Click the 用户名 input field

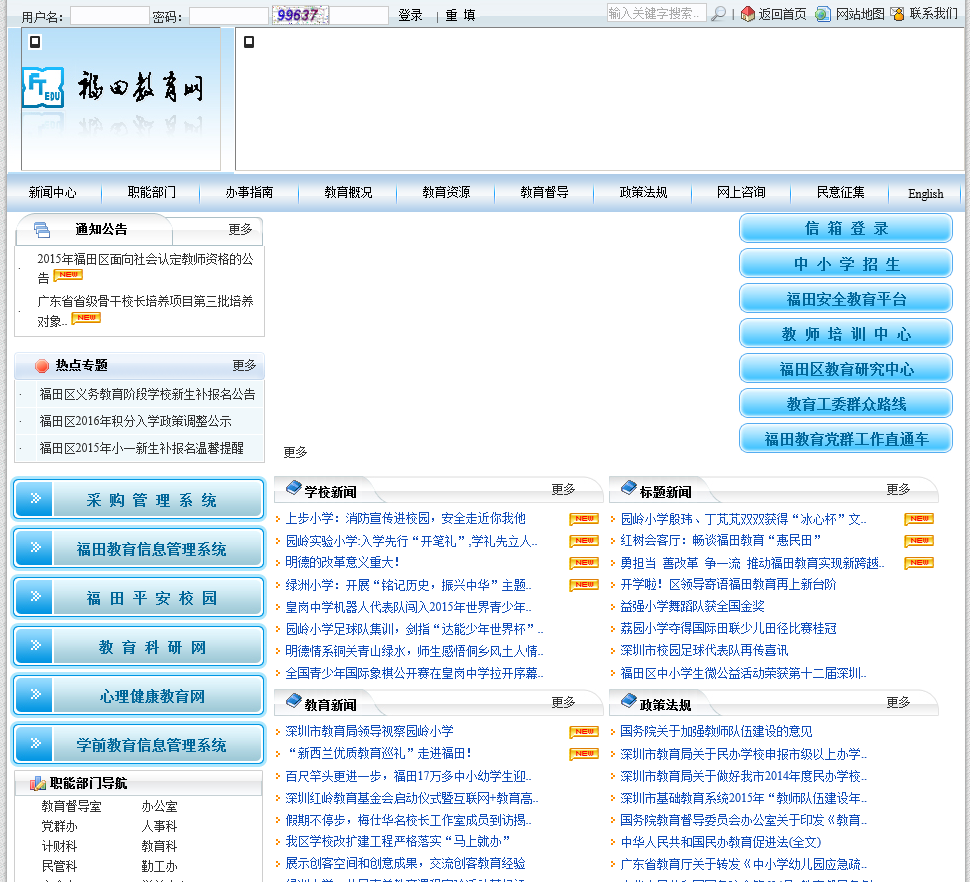pyautogui.click(x=109, y=16)
